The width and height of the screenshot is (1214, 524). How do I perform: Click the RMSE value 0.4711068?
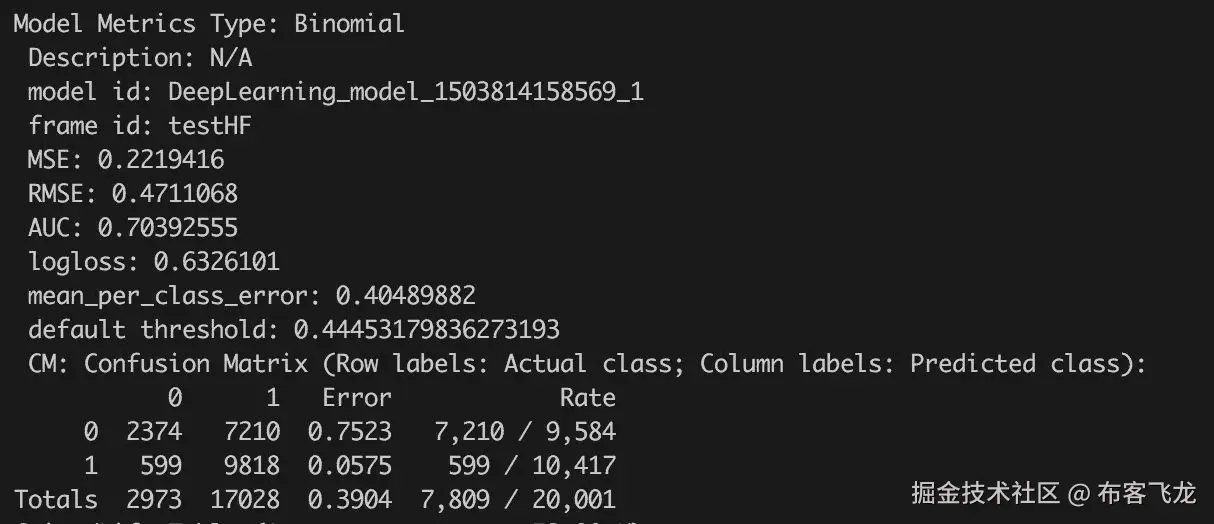click(x=174, y=194)
